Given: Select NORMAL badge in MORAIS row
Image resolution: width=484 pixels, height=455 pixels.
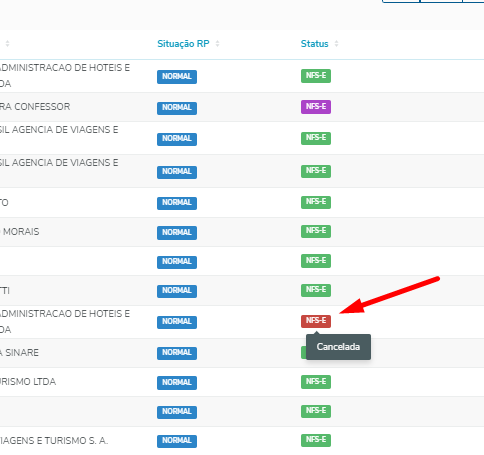Looking at the screenshot, I should click(177, 233).
